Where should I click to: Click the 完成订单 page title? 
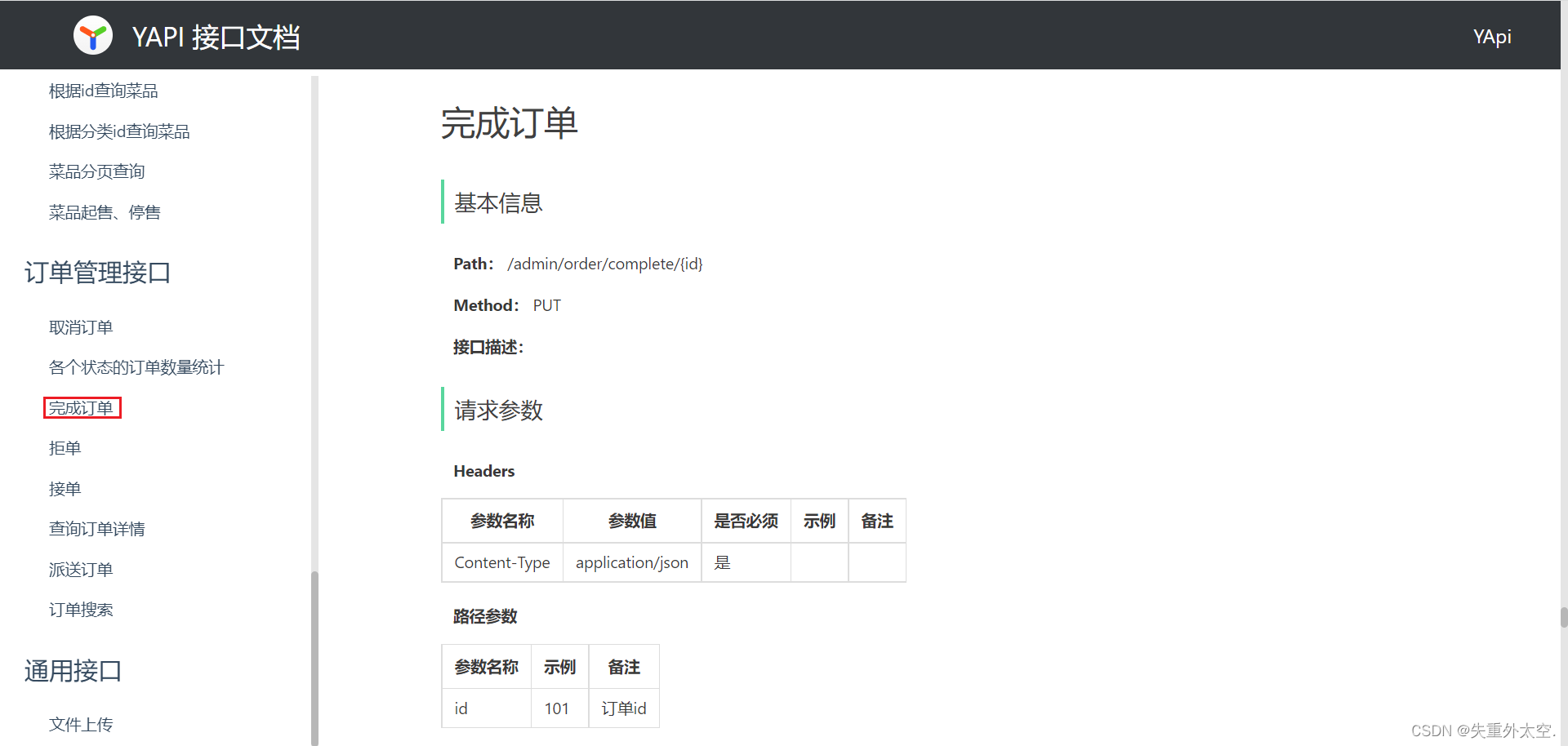(x=510, y=124)
